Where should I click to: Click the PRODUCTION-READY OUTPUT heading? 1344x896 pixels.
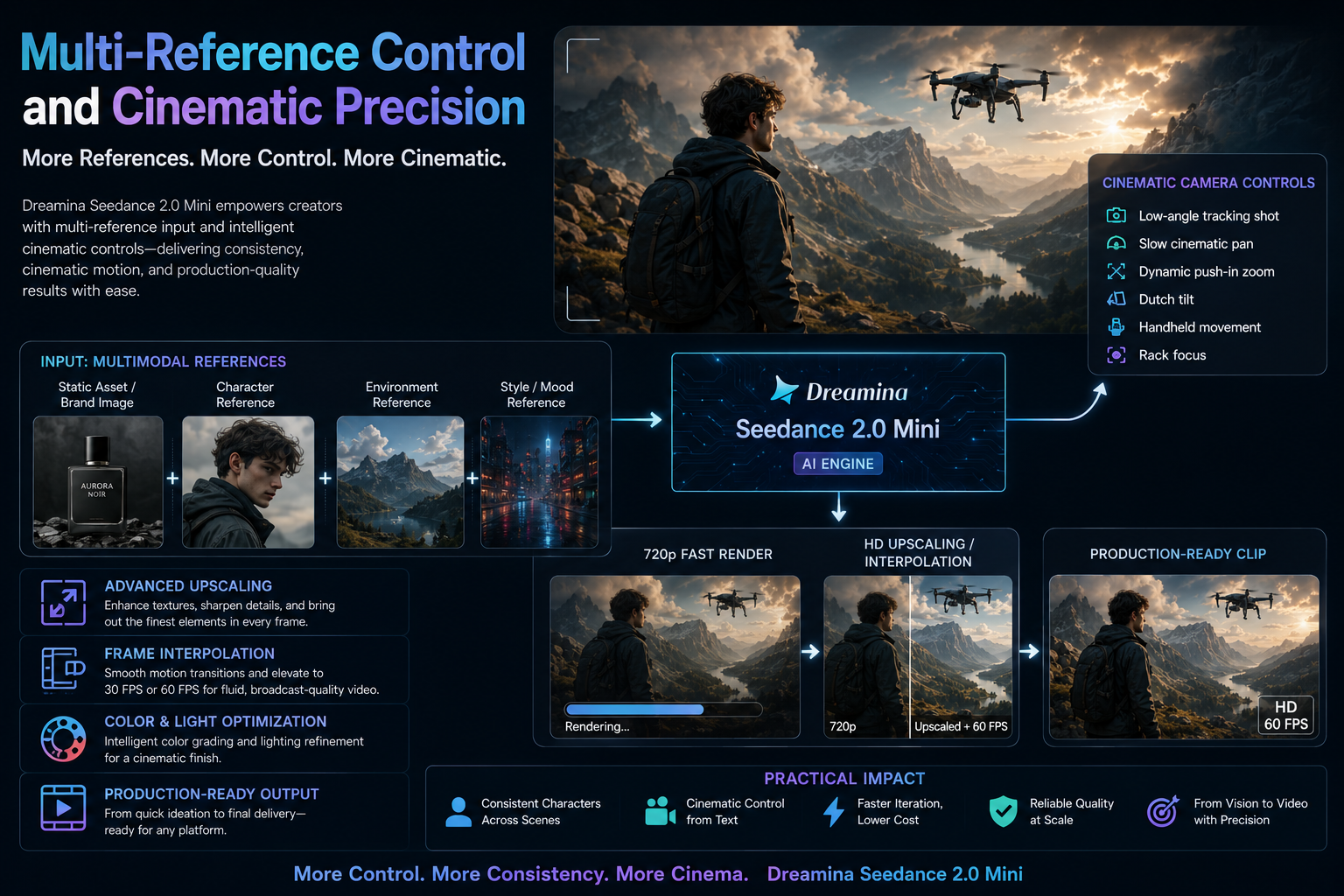[x=212, y=794]
